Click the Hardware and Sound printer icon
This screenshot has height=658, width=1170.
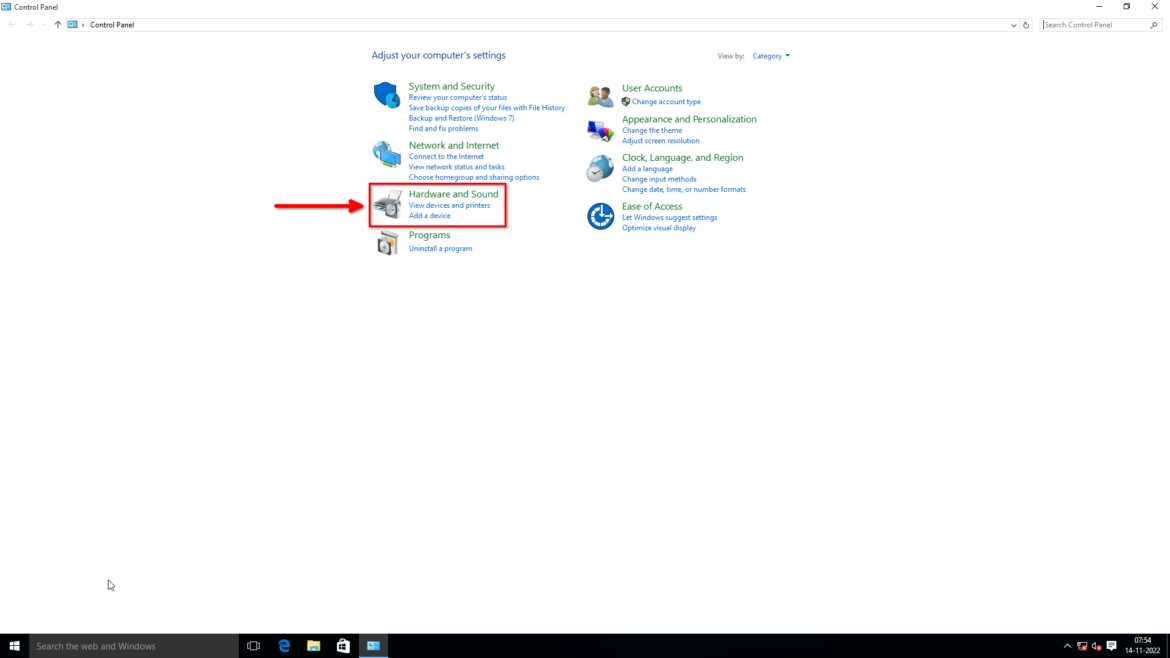point(388,204)
